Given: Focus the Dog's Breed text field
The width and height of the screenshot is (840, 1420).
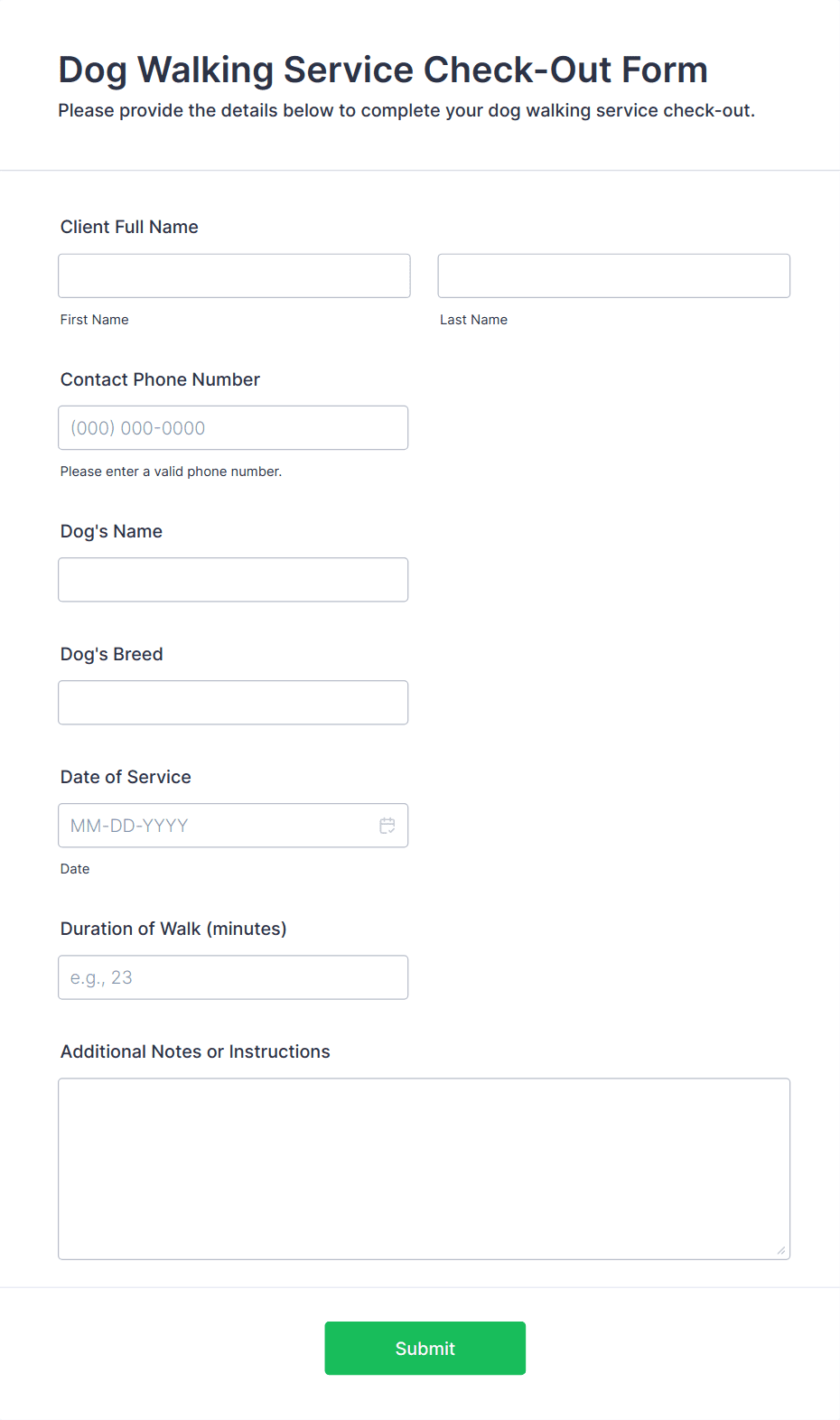Looking at the screenshot, I should pos(233,702).
